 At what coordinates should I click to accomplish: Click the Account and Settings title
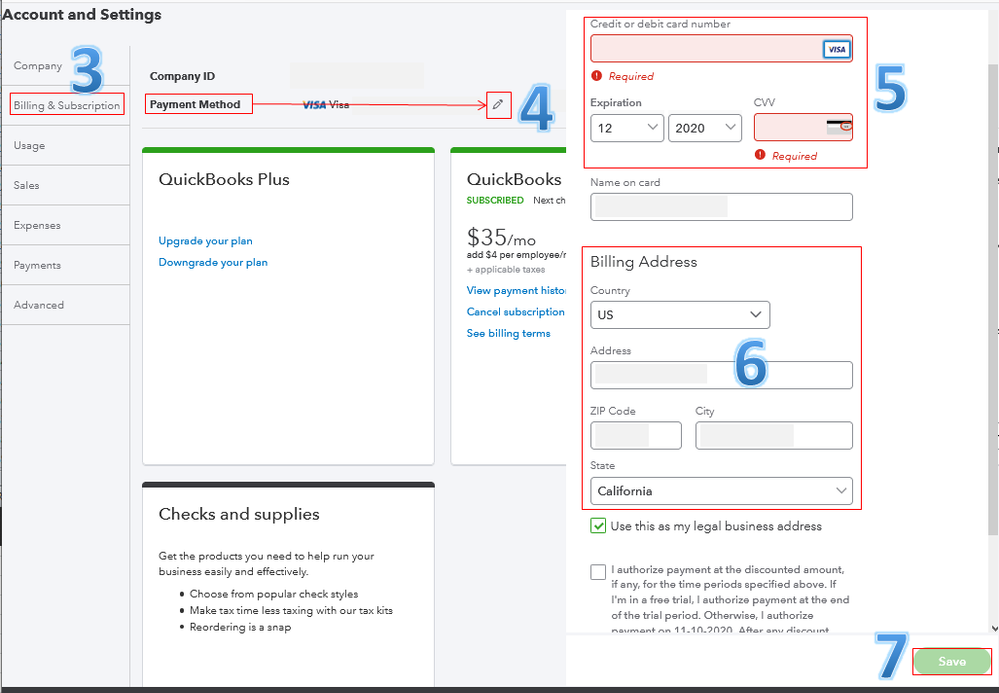pos(82,15)
